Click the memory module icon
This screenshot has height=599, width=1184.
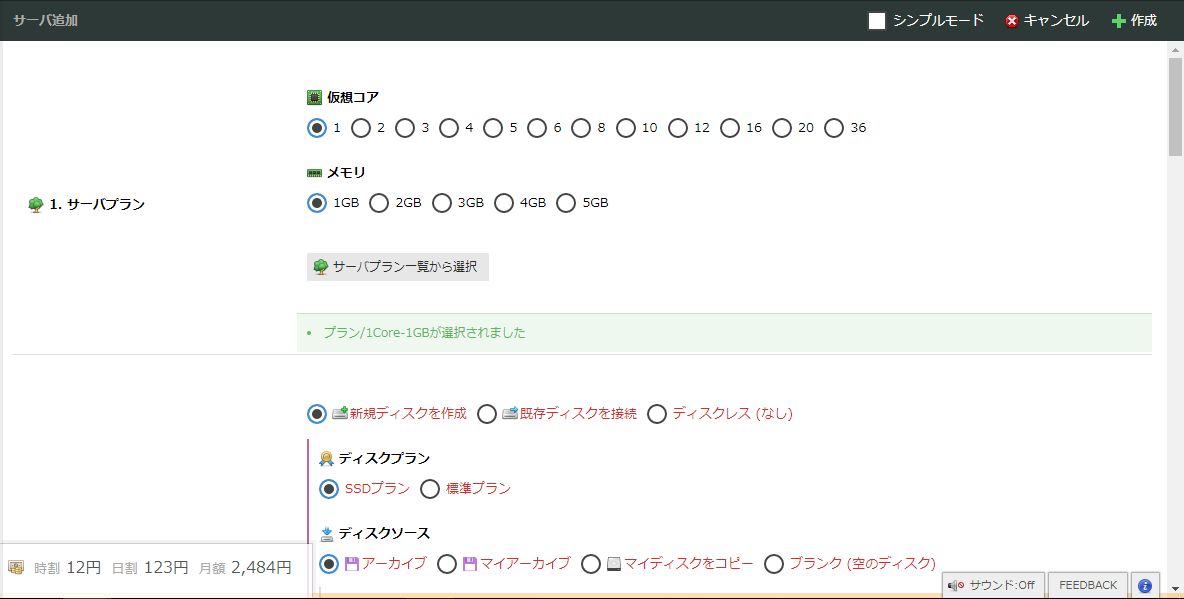tap(314, 173)
